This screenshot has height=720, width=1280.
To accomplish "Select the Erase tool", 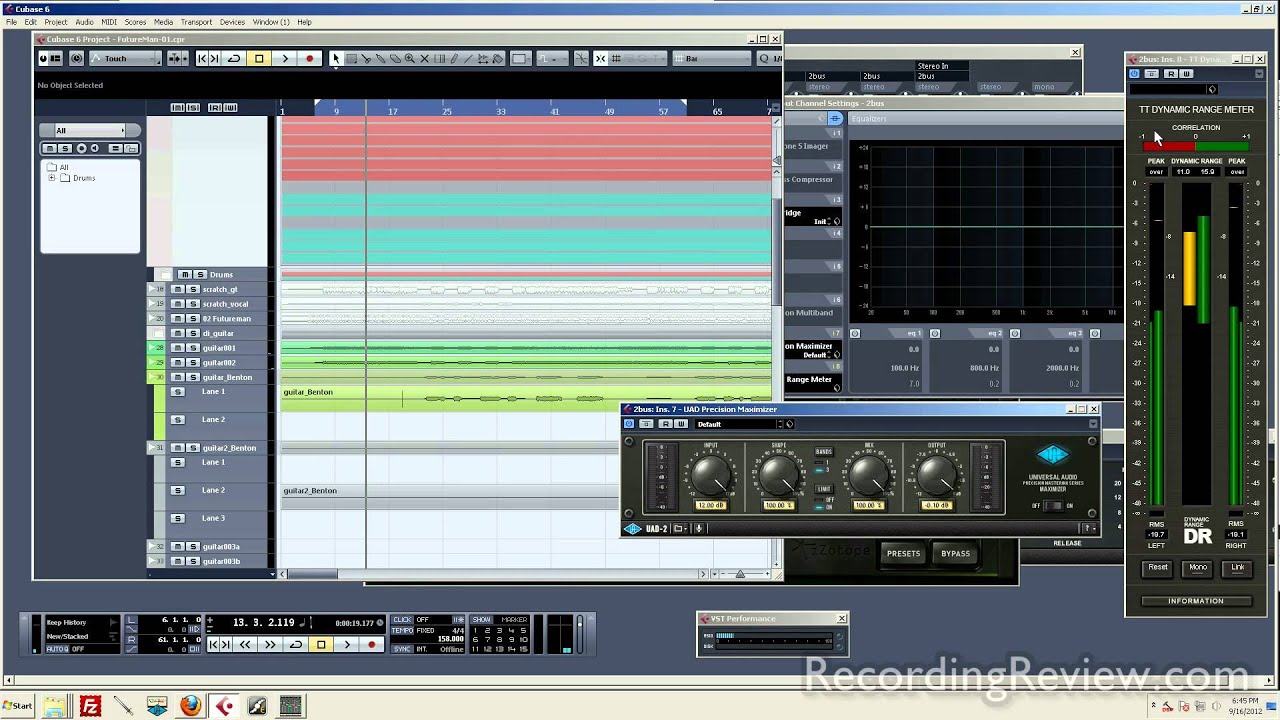I will tap(395, 59).
